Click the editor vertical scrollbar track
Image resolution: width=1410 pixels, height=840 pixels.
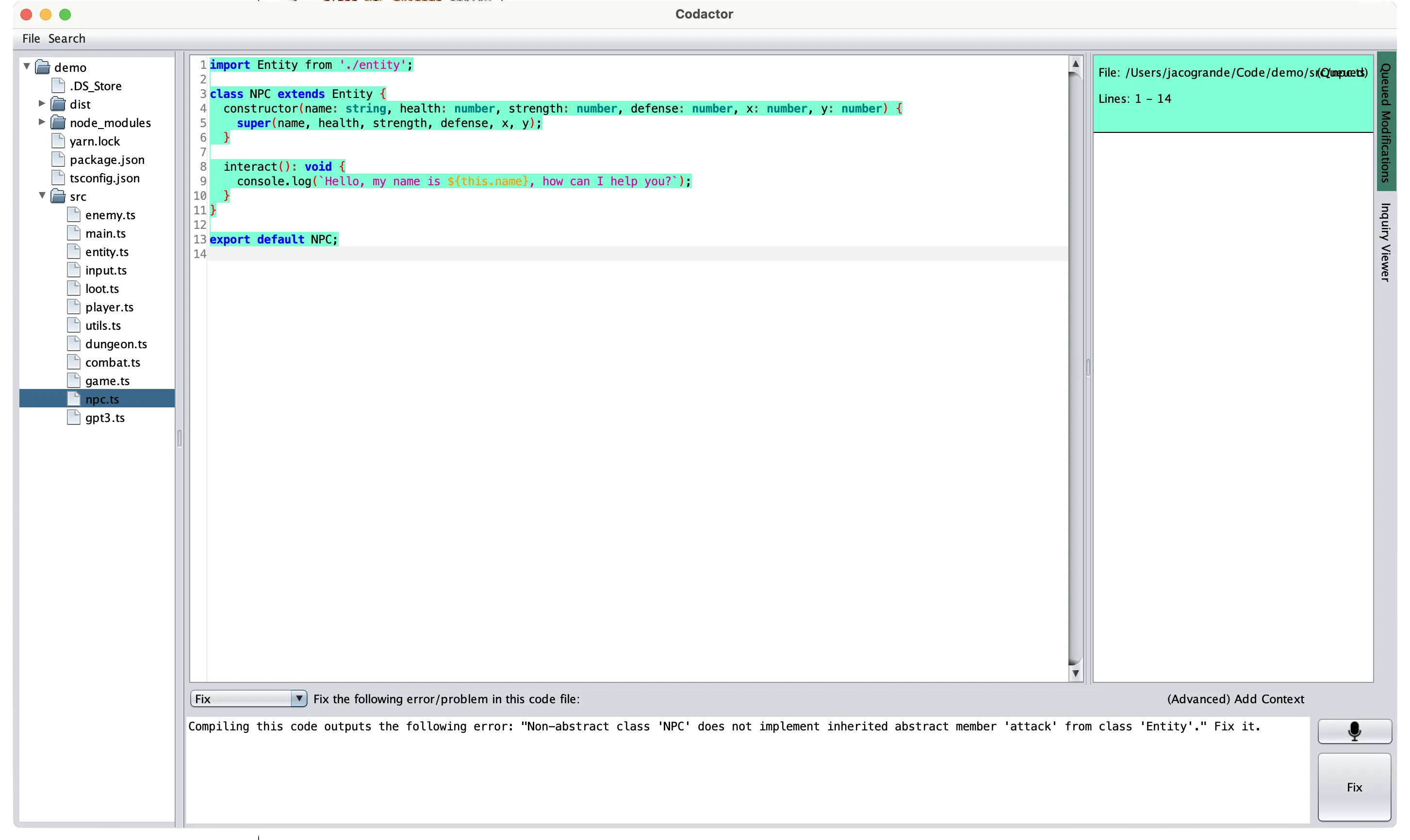(1075, 368)
